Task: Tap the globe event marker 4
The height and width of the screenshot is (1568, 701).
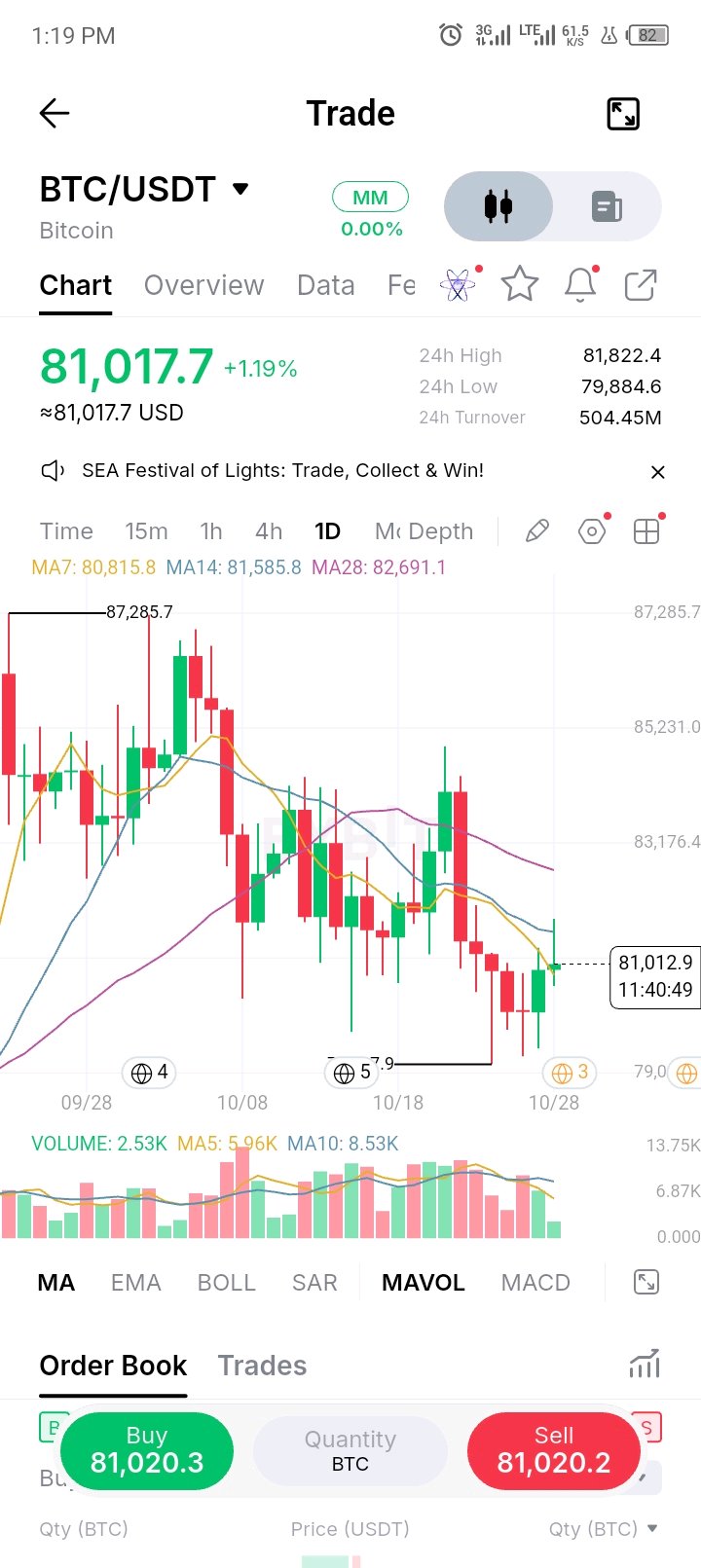Action: [149, 1073]
